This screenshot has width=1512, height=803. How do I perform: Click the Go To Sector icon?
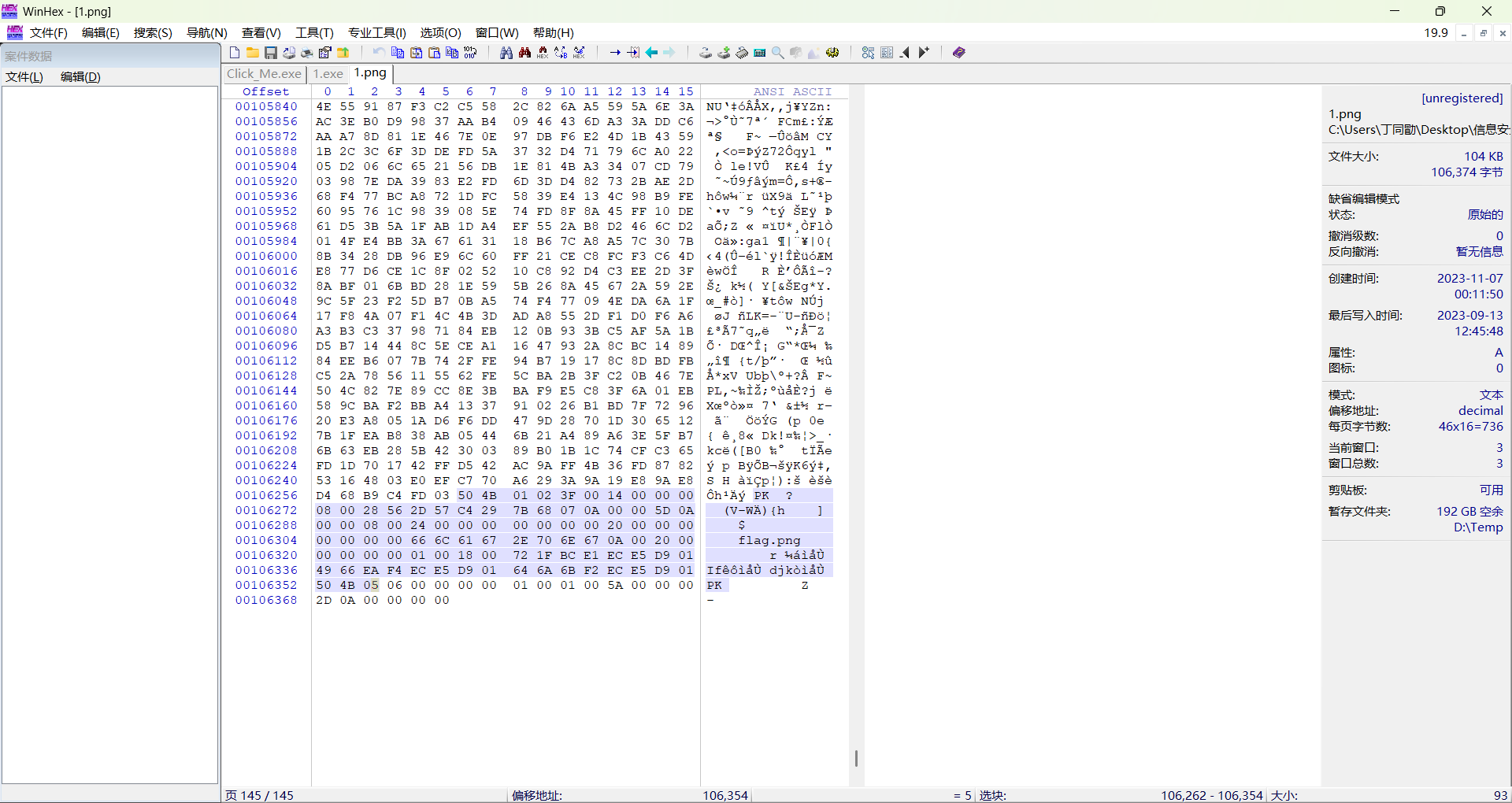point(633,53)
